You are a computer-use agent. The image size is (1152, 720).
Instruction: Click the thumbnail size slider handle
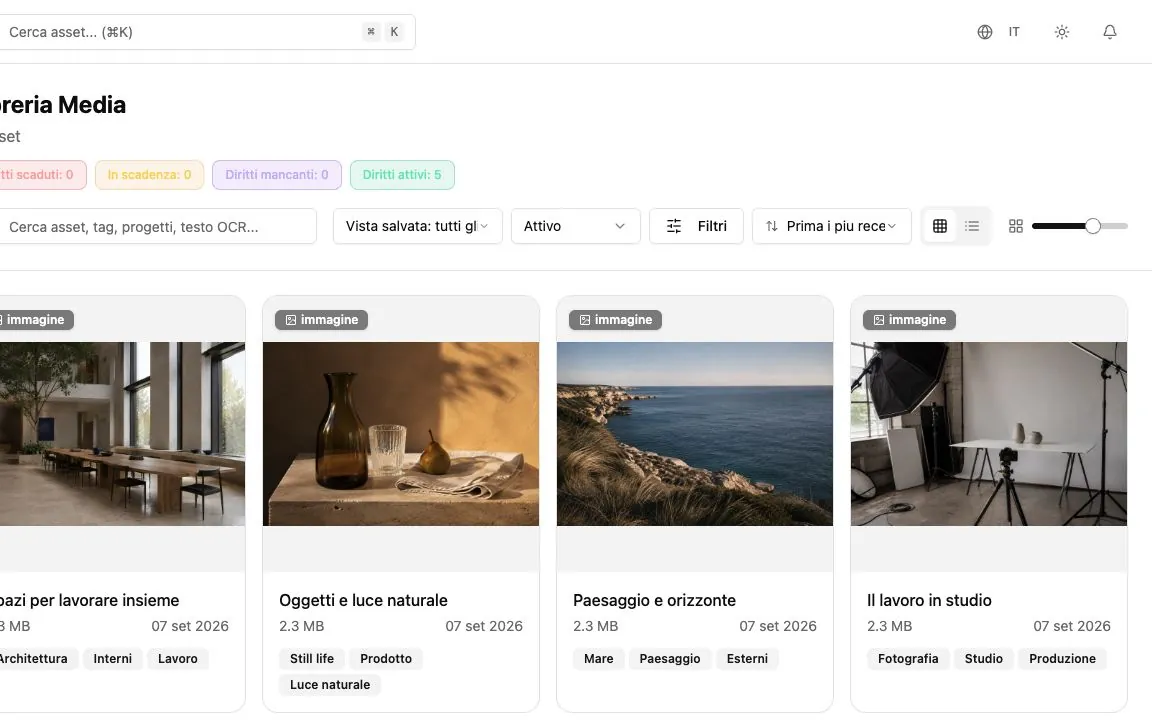pos(1092,226)
